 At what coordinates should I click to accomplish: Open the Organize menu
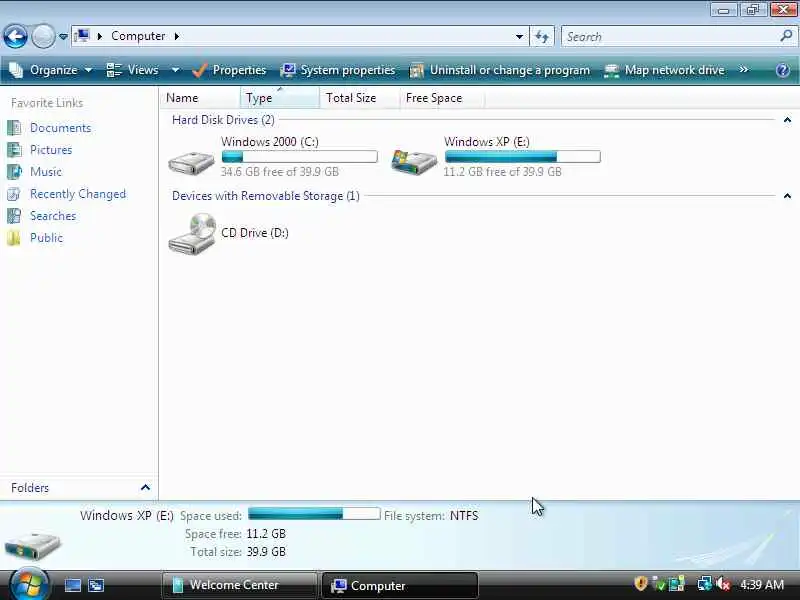pos(51,70)
